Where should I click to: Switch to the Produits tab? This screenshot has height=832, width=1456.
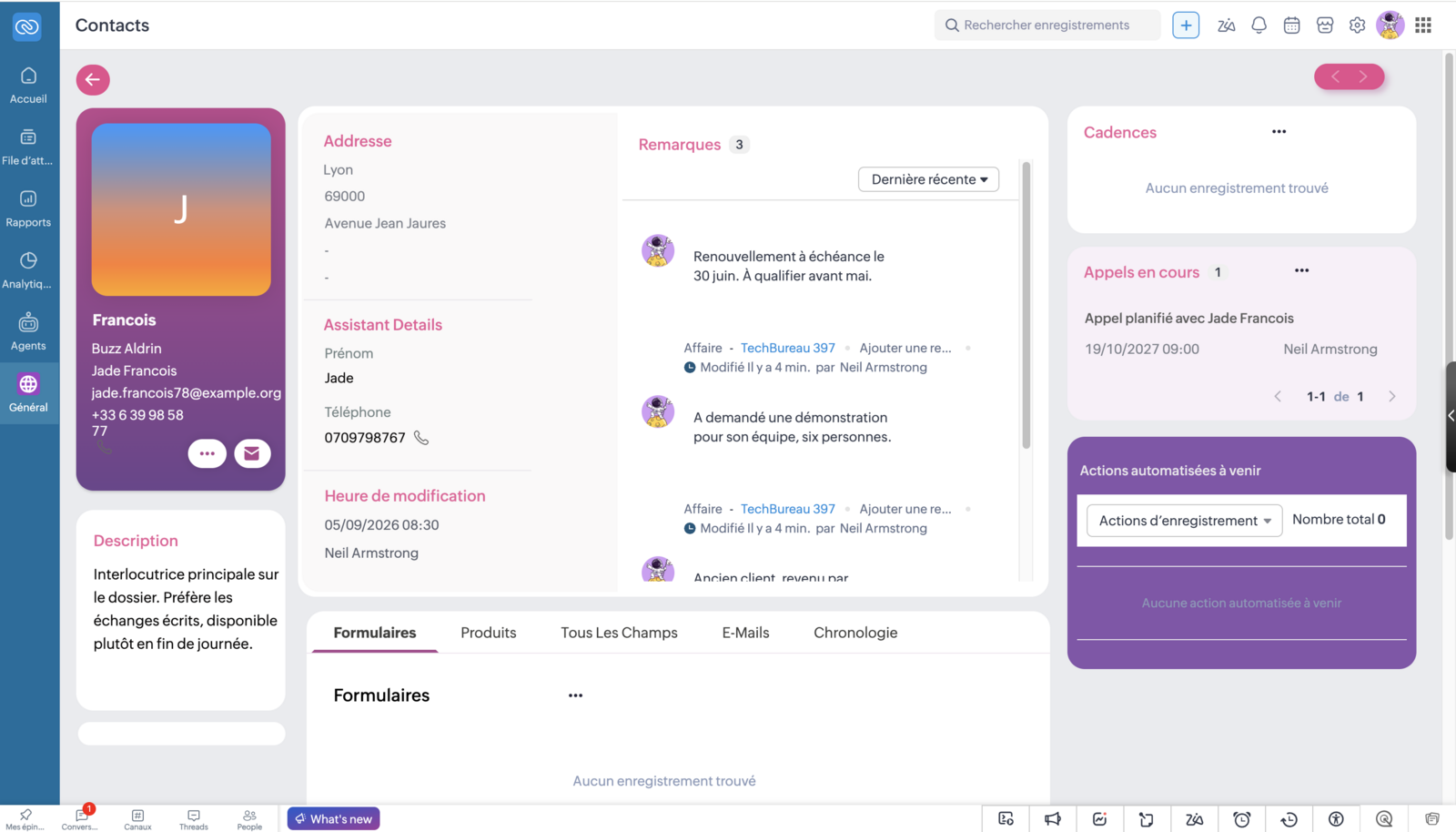[x=489, y=633]
